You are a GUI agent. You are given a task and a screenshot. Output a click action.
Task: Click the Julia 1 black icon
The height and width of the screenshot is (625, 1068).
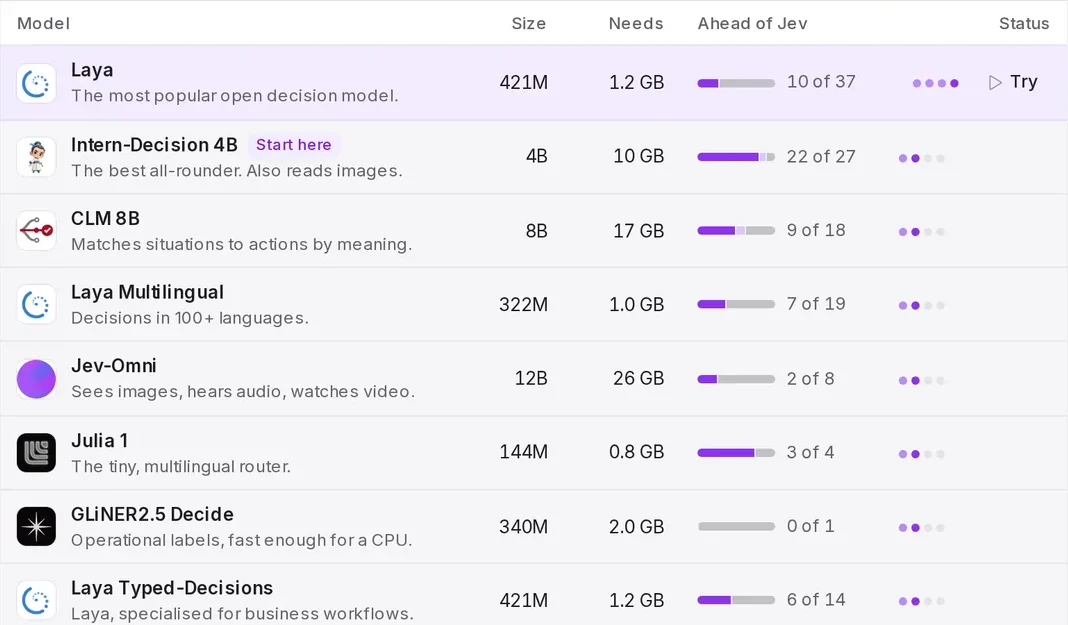coord(36,453)
